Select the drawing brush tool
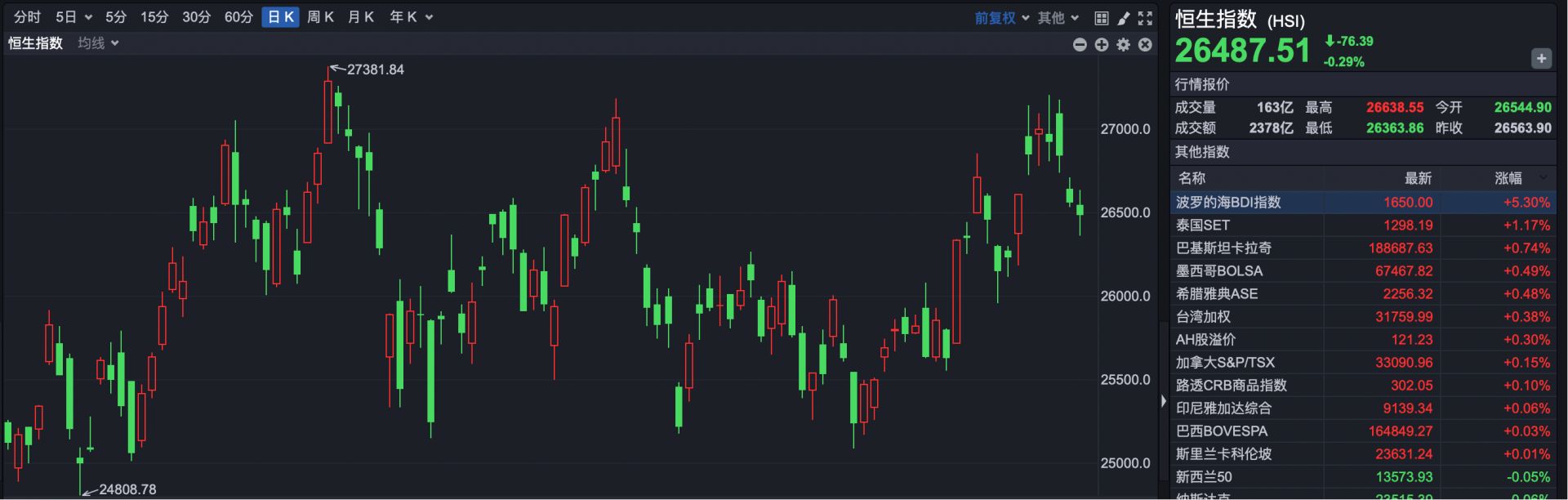Image resolution: width=1568 pixels, height=500 pixels. [1124, 18]
